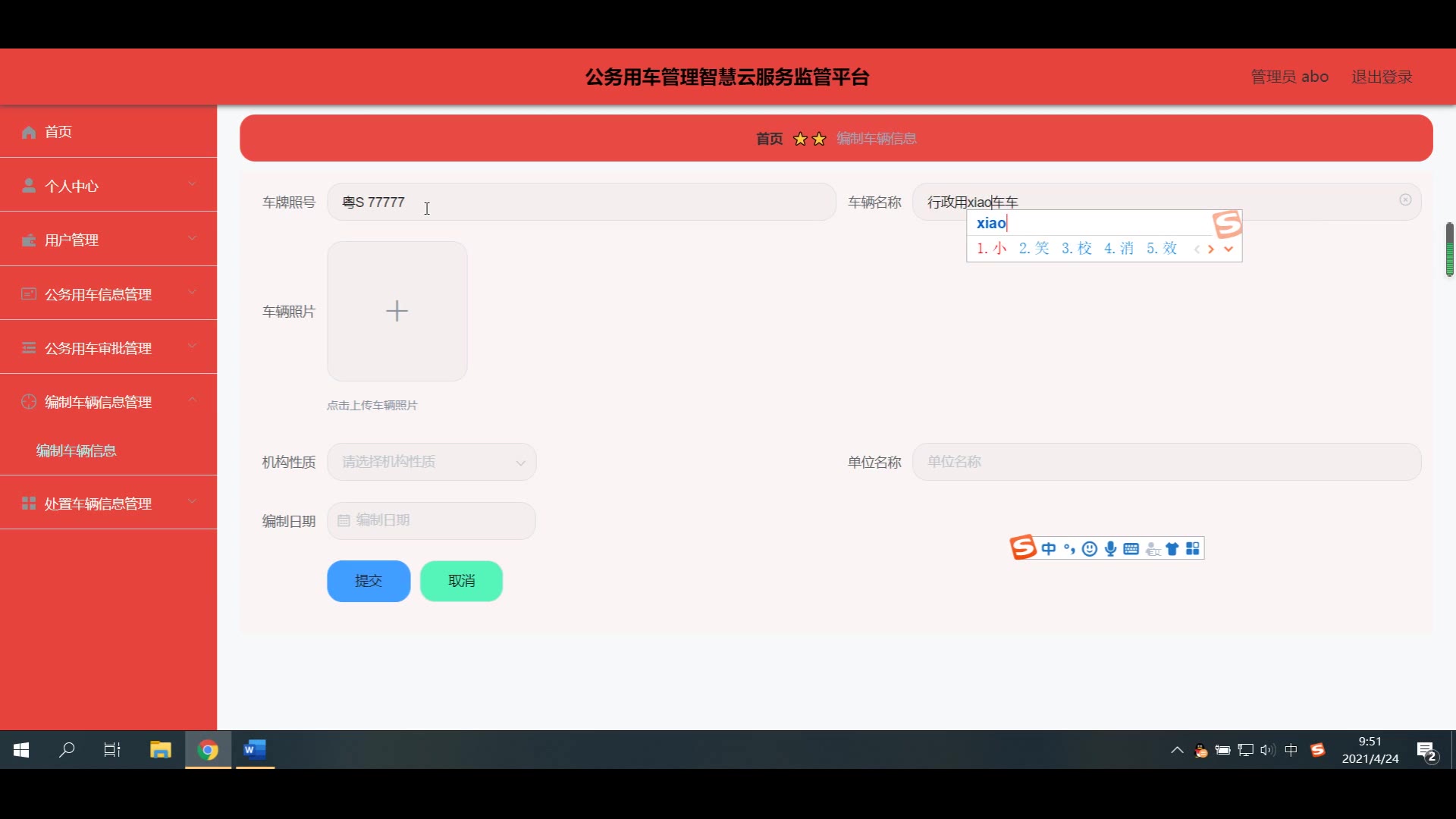Expand the 处置车辆信息管理 menu item

click(x=108, y=504)
